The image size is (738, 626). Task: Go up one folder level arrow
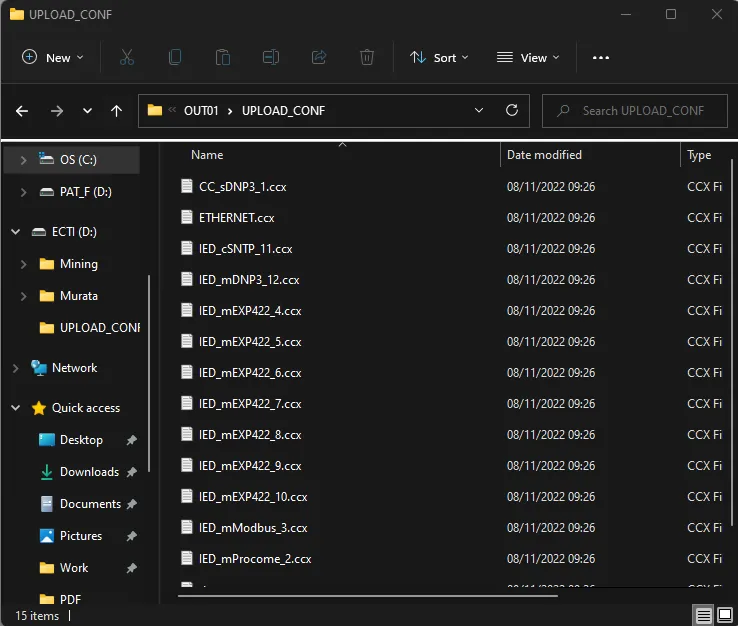tap(116, 111)
